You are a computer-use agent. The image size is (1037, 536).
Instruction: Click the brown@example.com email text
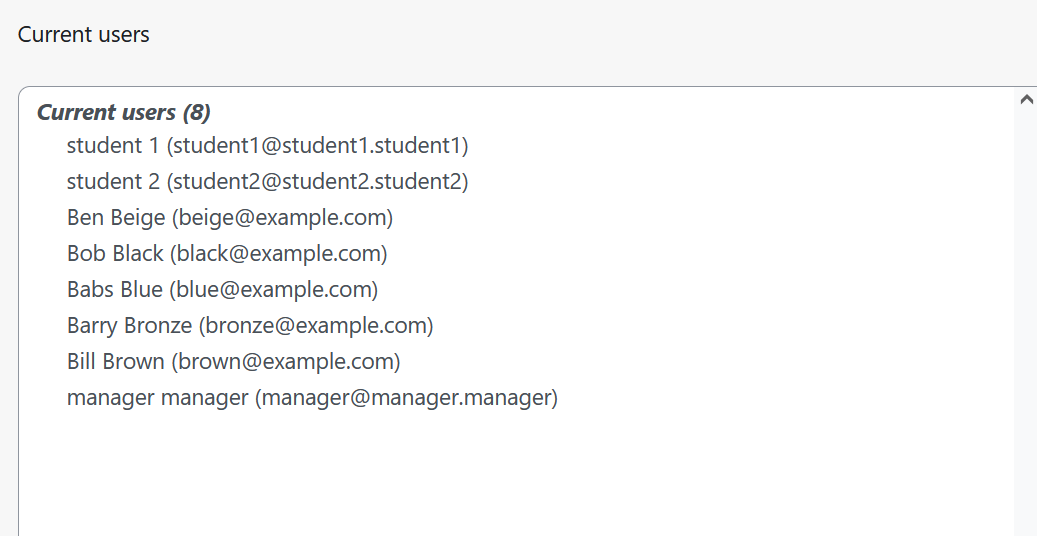pos(286,361)
